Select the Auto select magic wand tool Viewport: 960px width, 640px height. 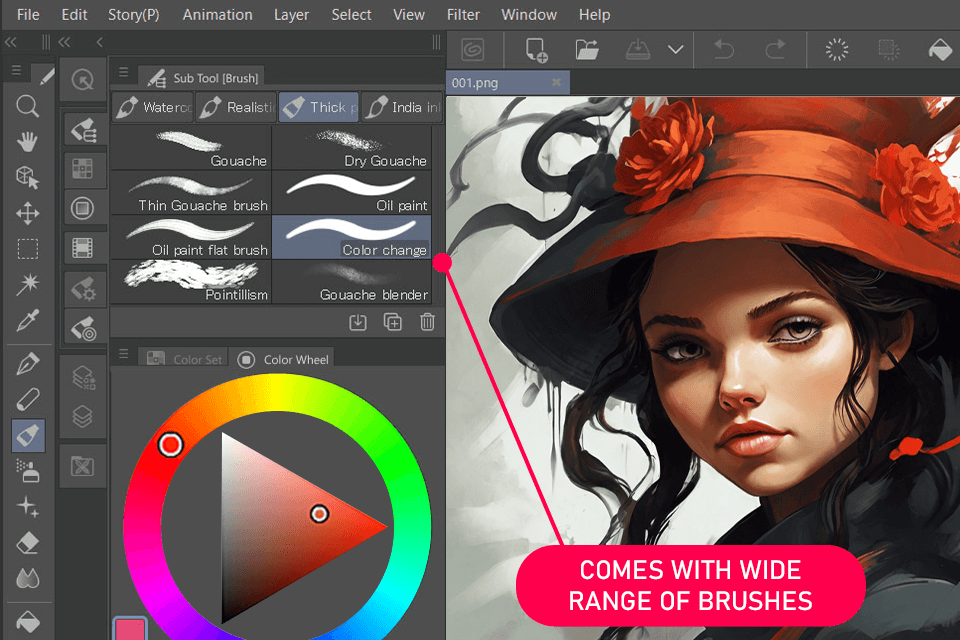coord(28,284)
